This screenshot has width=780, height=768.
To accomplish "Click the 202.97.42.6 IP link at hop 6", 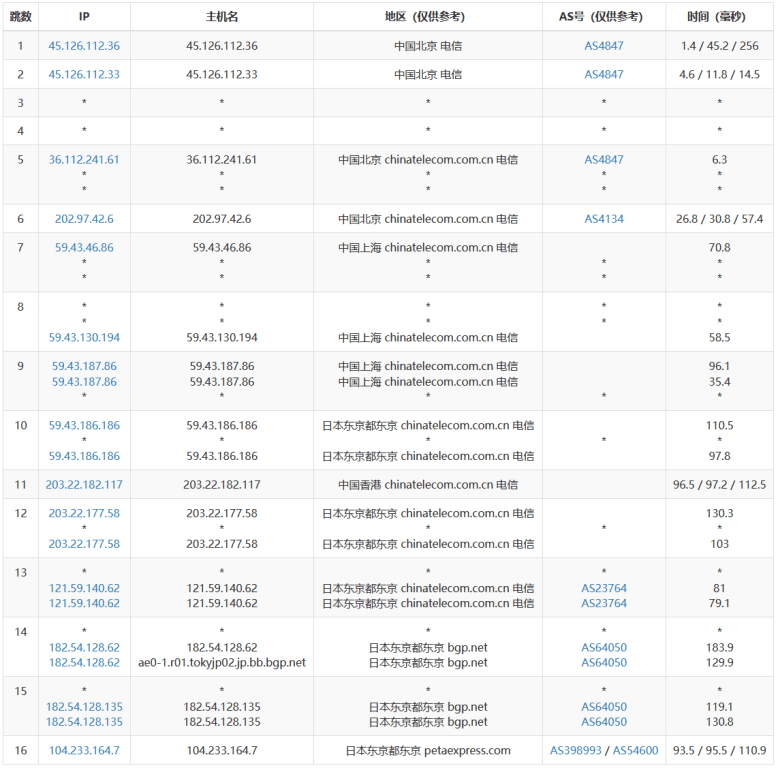I will [x=84, y=219].
